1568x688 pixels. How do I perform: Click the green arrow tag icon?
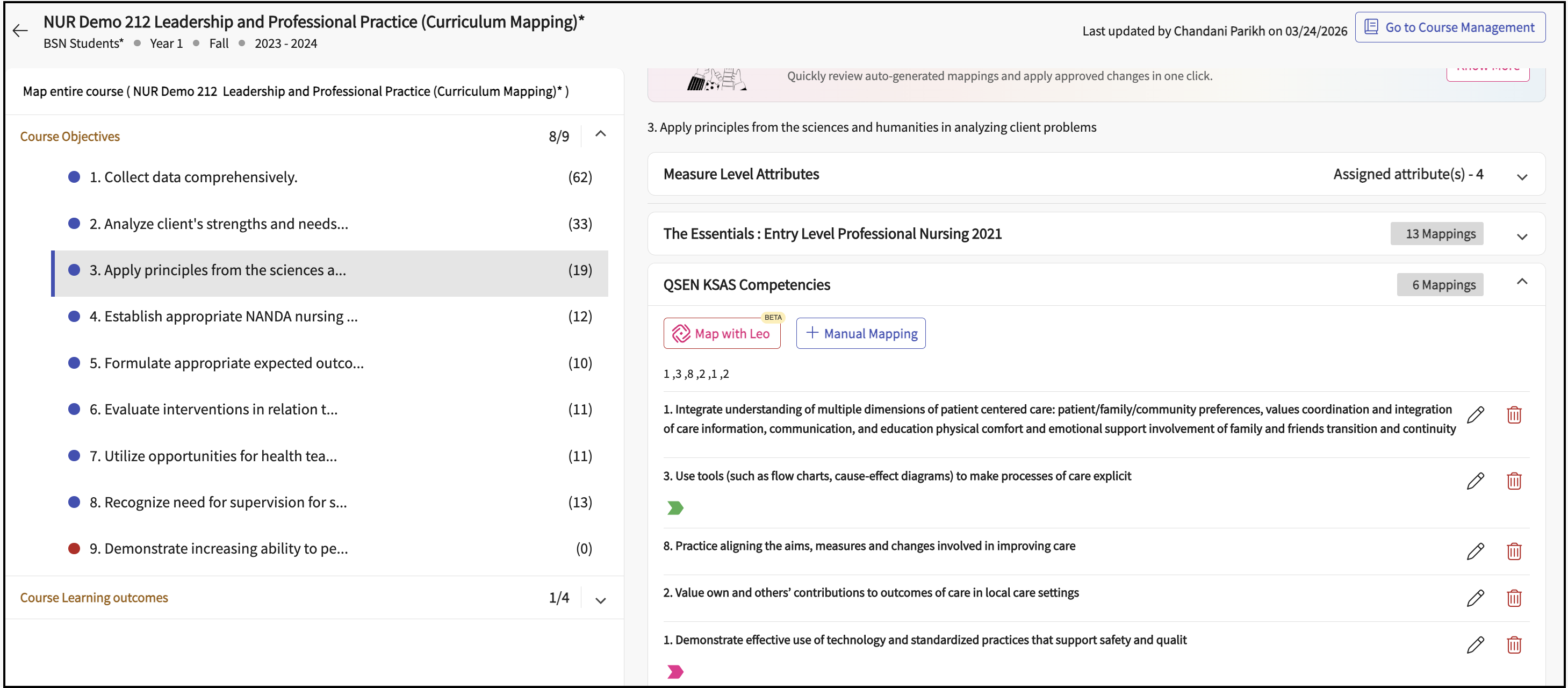675,508
